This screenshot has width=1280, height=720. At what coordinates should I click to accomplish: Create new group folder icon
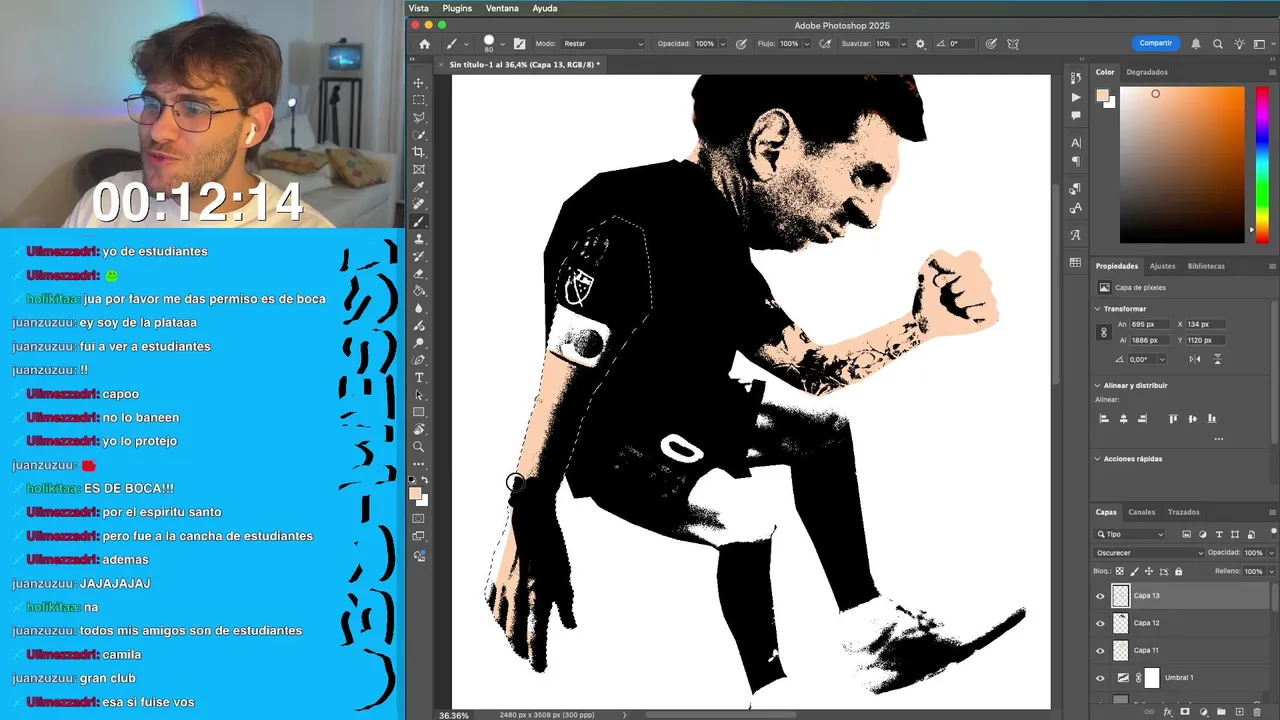pos(1221,712)
